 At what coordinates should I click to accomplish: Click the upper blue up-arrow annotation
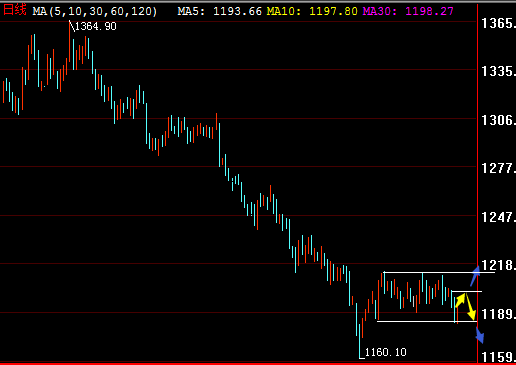pyautogui.click(x=475, y=276)
